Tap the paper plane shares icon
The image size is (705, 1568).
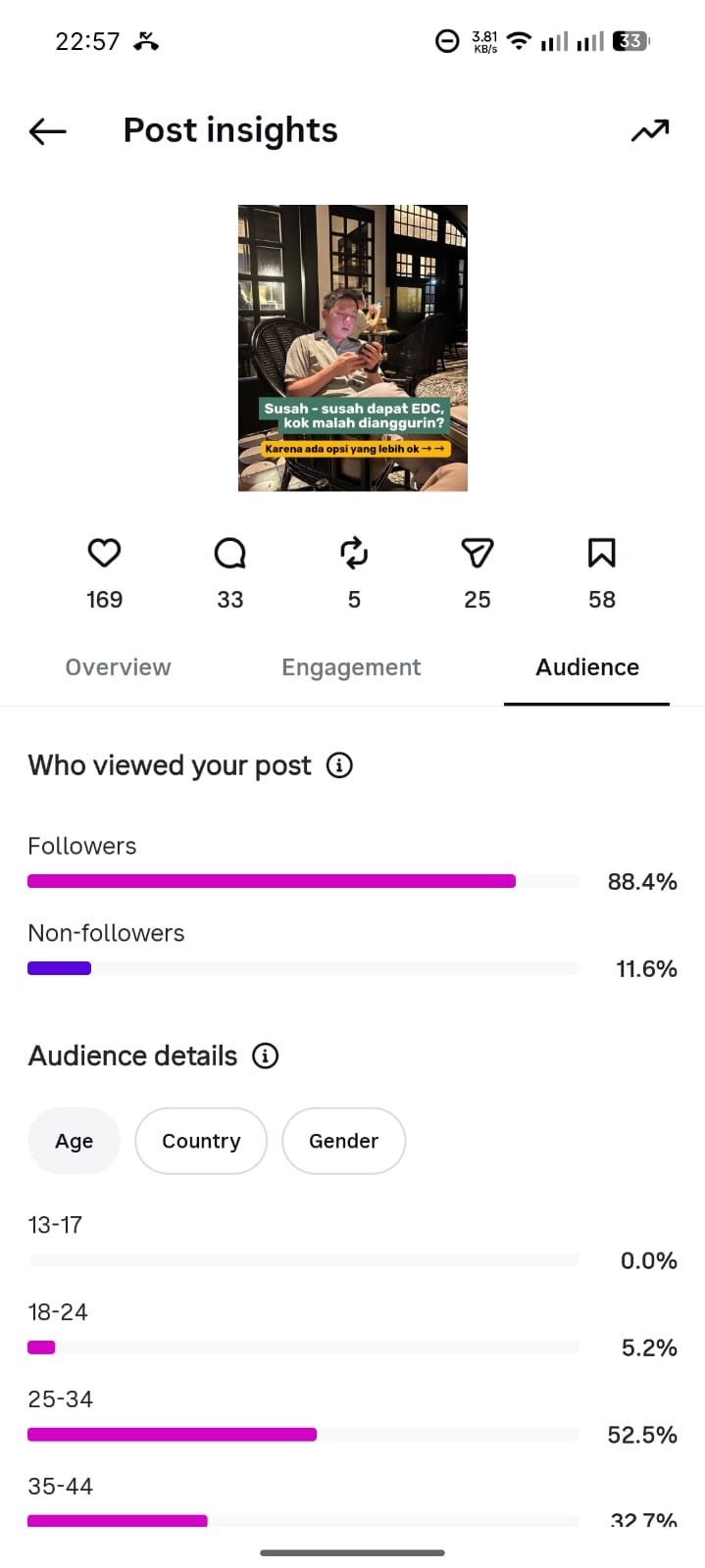[x=477, y=553]
